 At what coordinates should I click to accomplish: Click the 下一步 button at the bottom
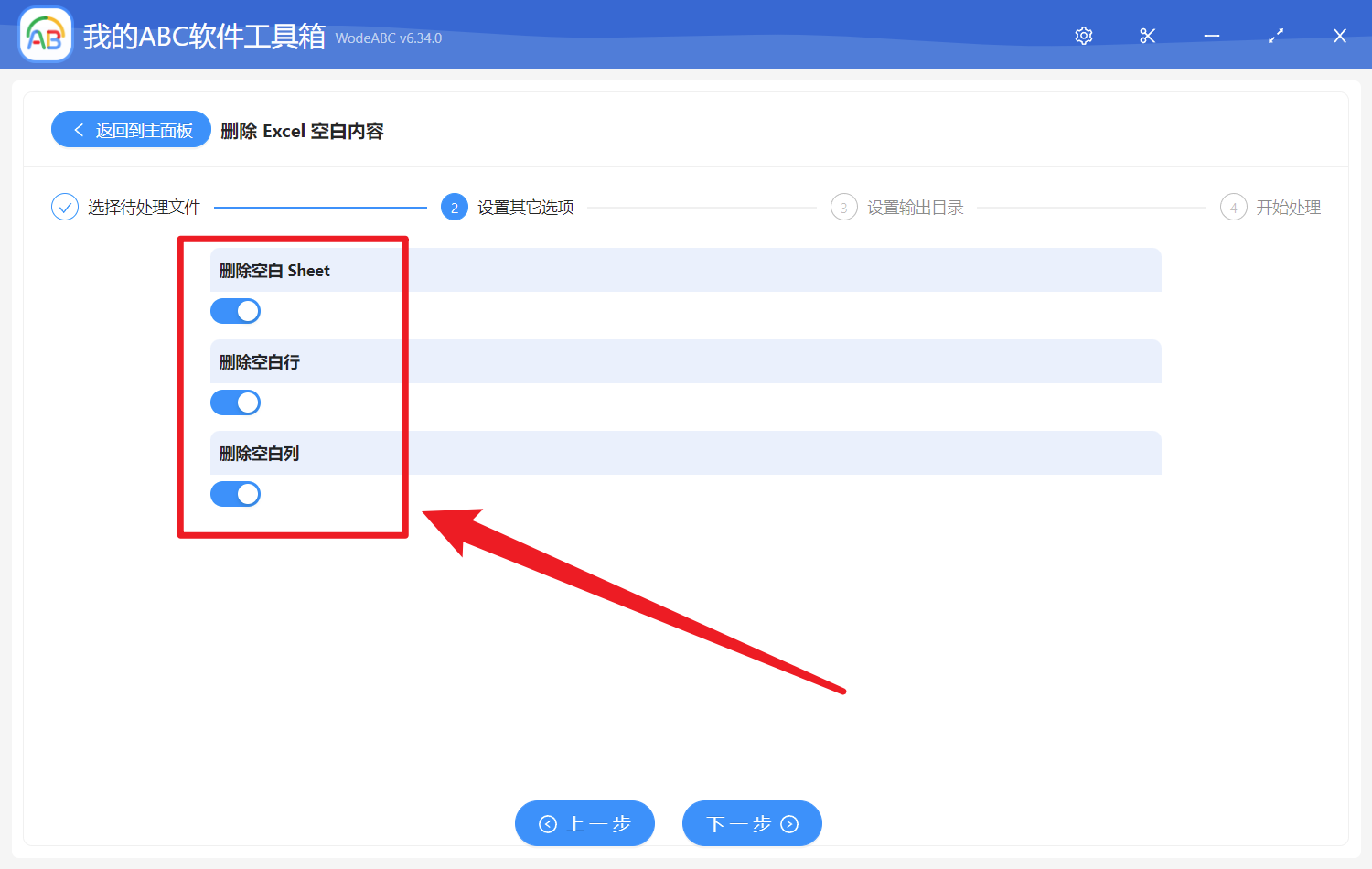[752, 823]
